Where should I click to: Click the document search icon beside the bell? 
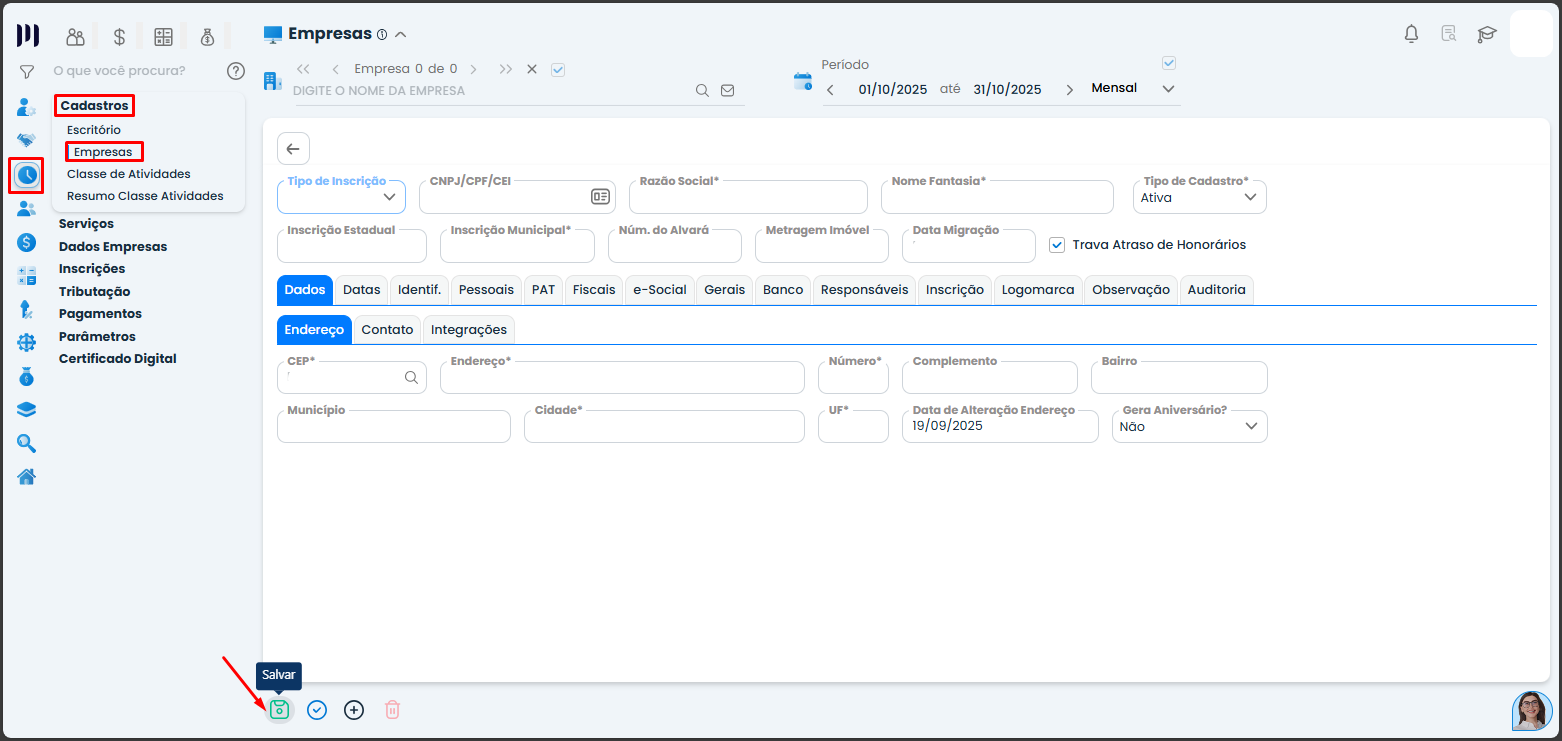coord(1448,34)
